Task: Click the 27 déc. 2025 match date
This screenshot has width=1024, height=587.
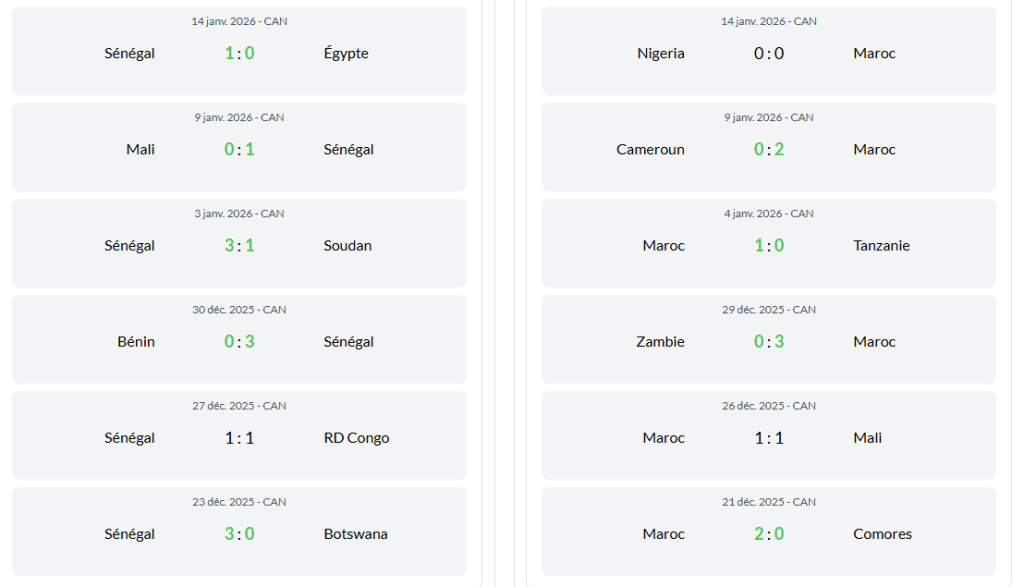Action: (x=239, y=406)
